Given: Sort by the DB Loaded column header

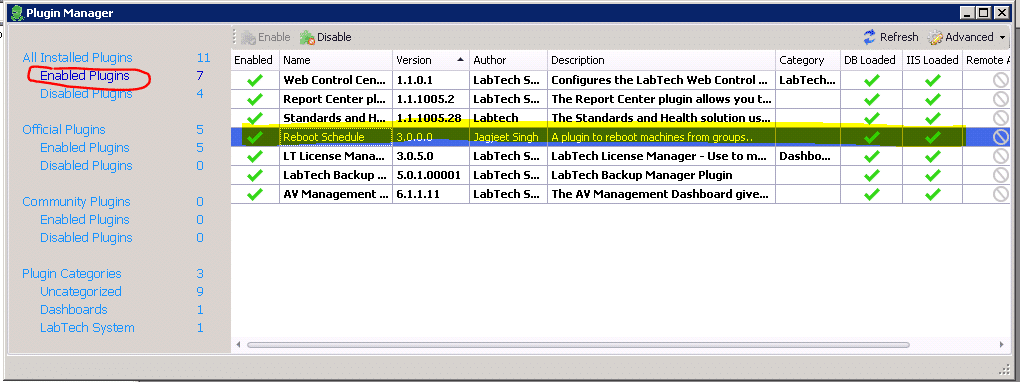Looking at the screenshot, I should tap(871, 60).
